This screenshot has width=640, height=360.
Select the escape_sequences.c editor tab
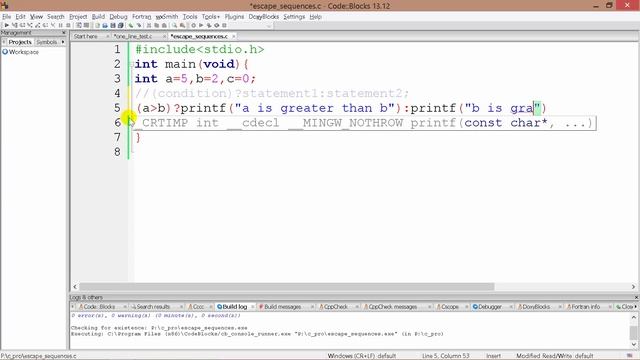199,36
